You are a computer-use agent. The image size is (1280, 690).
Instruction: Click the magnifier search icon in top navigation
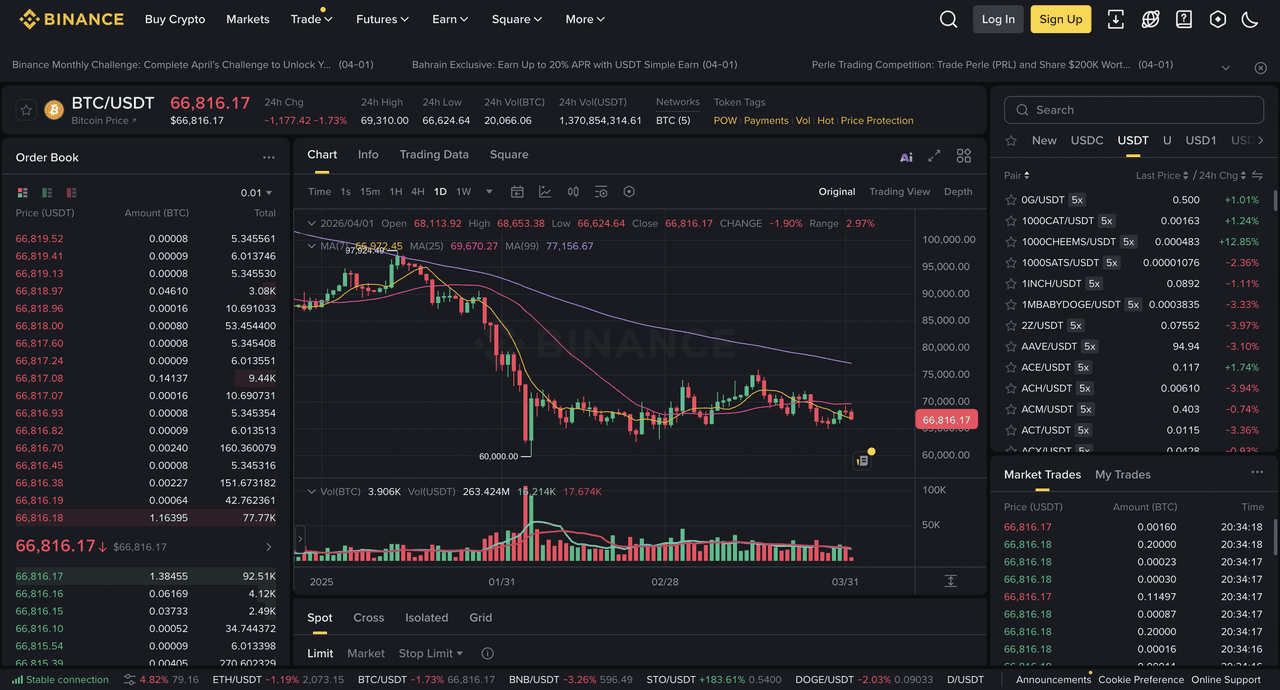click(x=948, y=19)
